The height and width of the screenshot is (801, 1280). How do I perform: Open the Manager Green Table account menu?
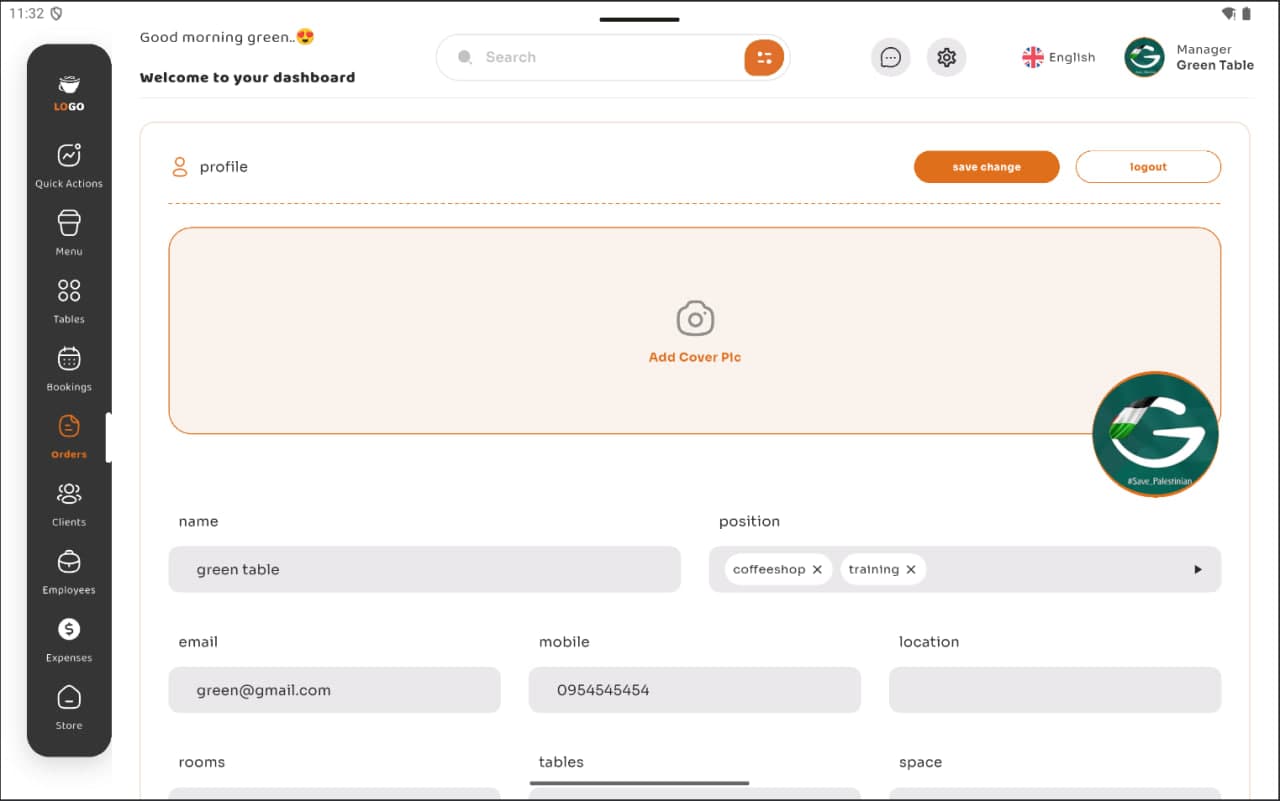[x=1189, y=58]
